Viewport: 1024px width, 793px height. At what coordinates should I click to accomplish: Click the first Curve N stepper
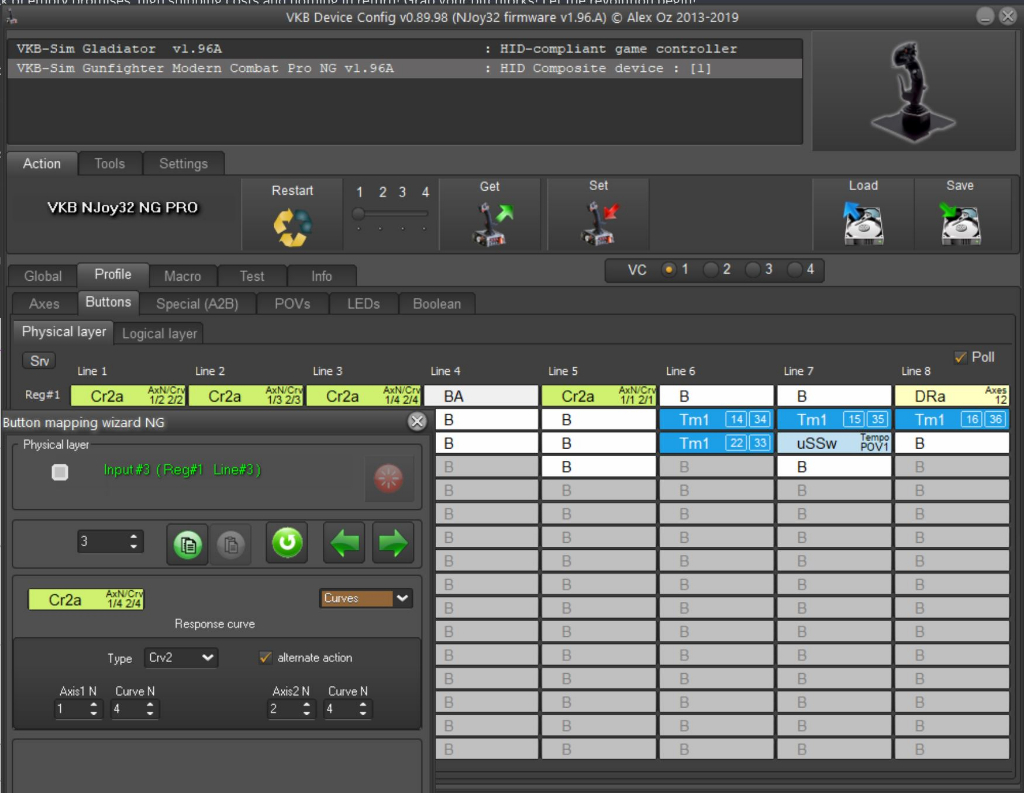(134, 709)
